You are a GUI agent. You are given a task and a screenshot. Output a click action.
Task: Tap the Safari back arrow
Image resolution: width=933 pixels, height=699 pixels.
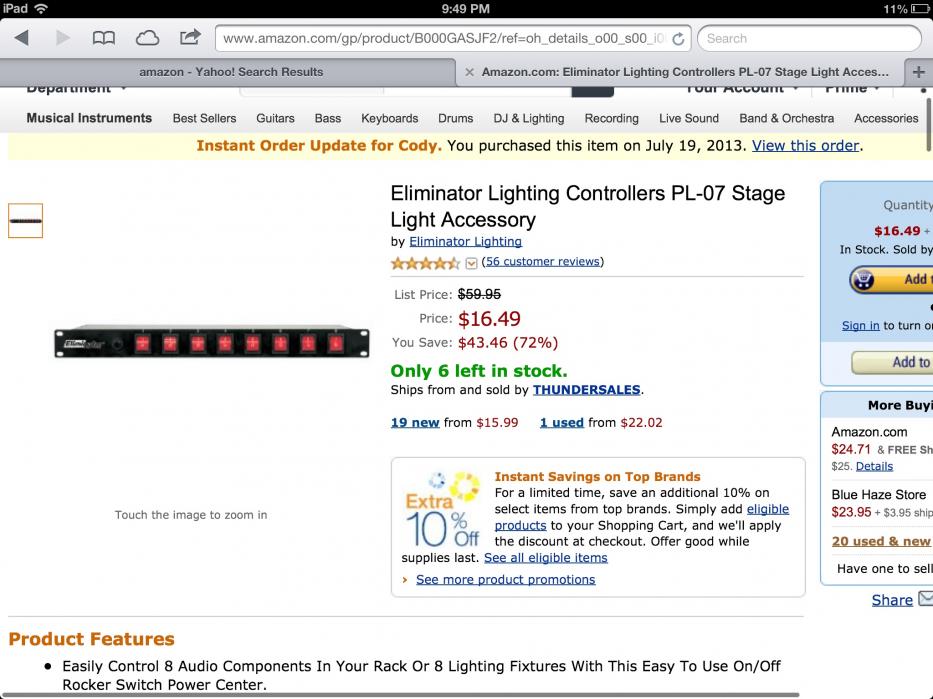click(22, 38)
